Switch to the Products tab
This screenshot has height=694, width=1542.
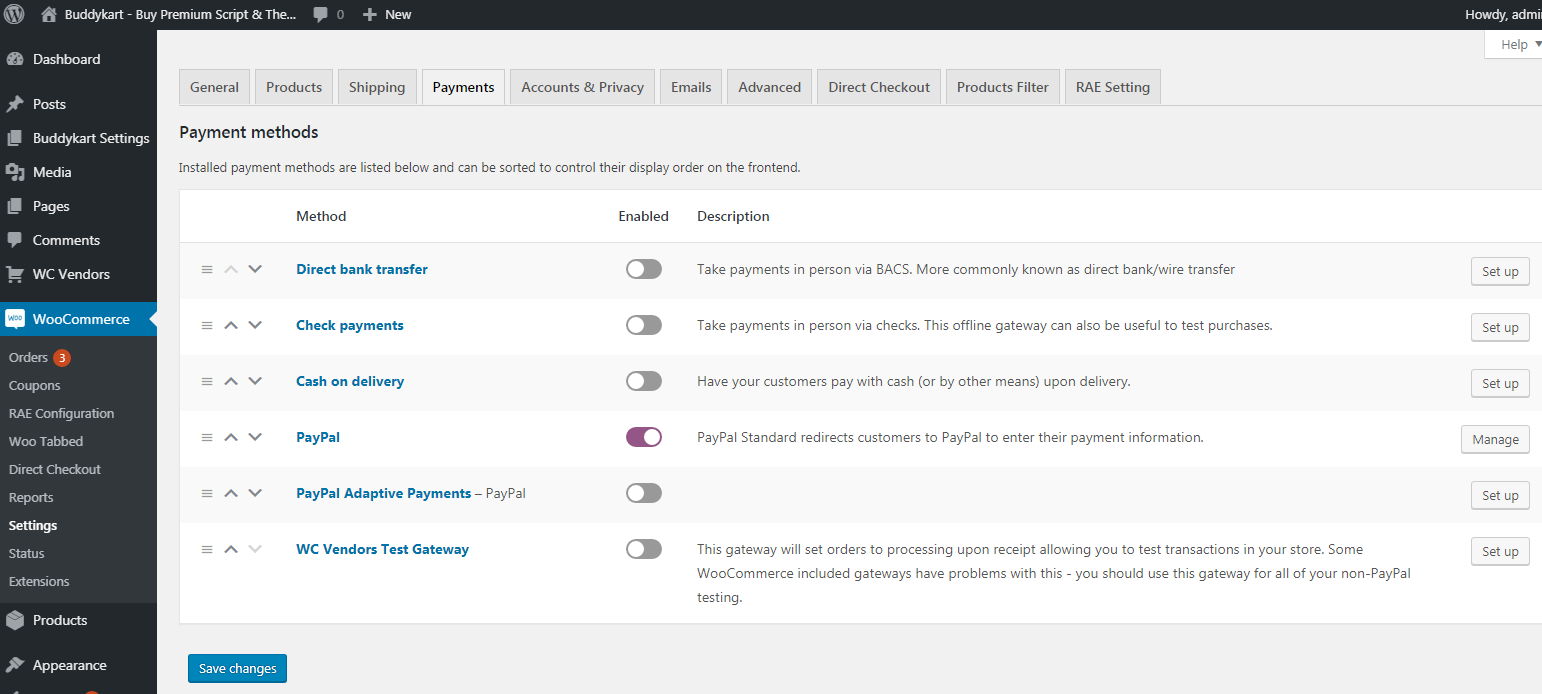[x=294, y=87]
